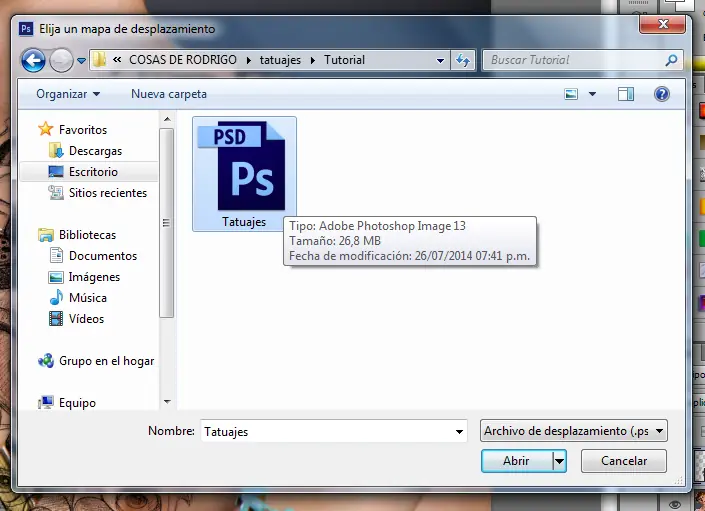Open the Organizar menu

coord(68,94)
